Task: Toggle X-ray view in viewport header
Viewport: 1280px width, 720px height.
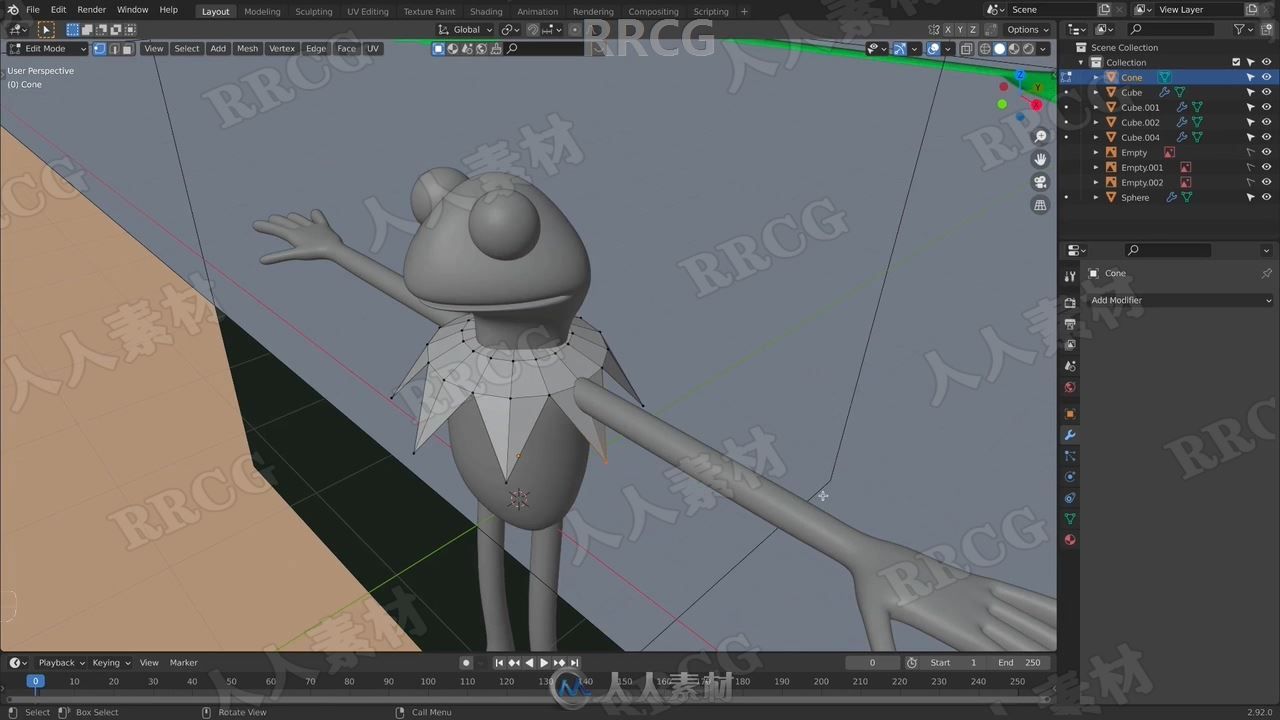Action: 966,49
